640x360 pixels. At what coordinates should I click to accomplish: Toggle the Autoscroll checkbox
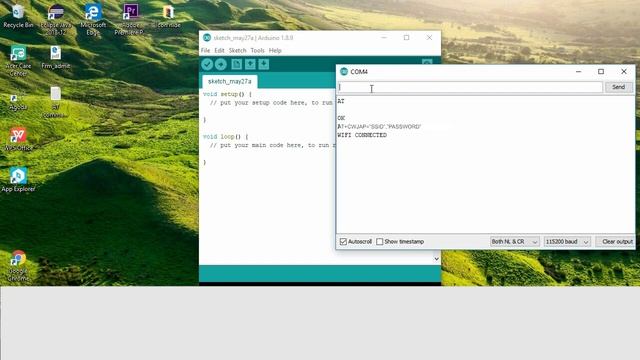pos(343,242)
